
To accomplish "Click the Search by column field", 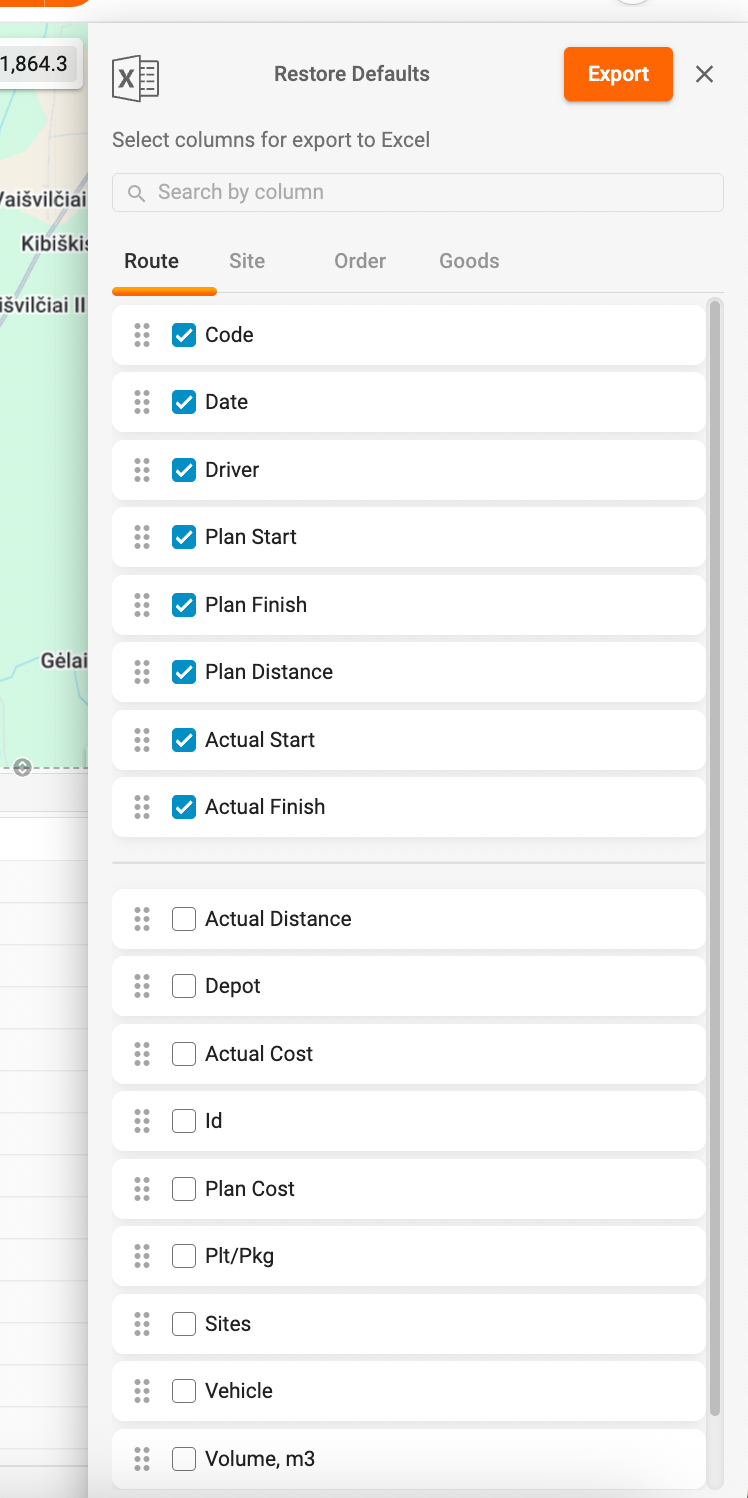I will coord(430,193).
